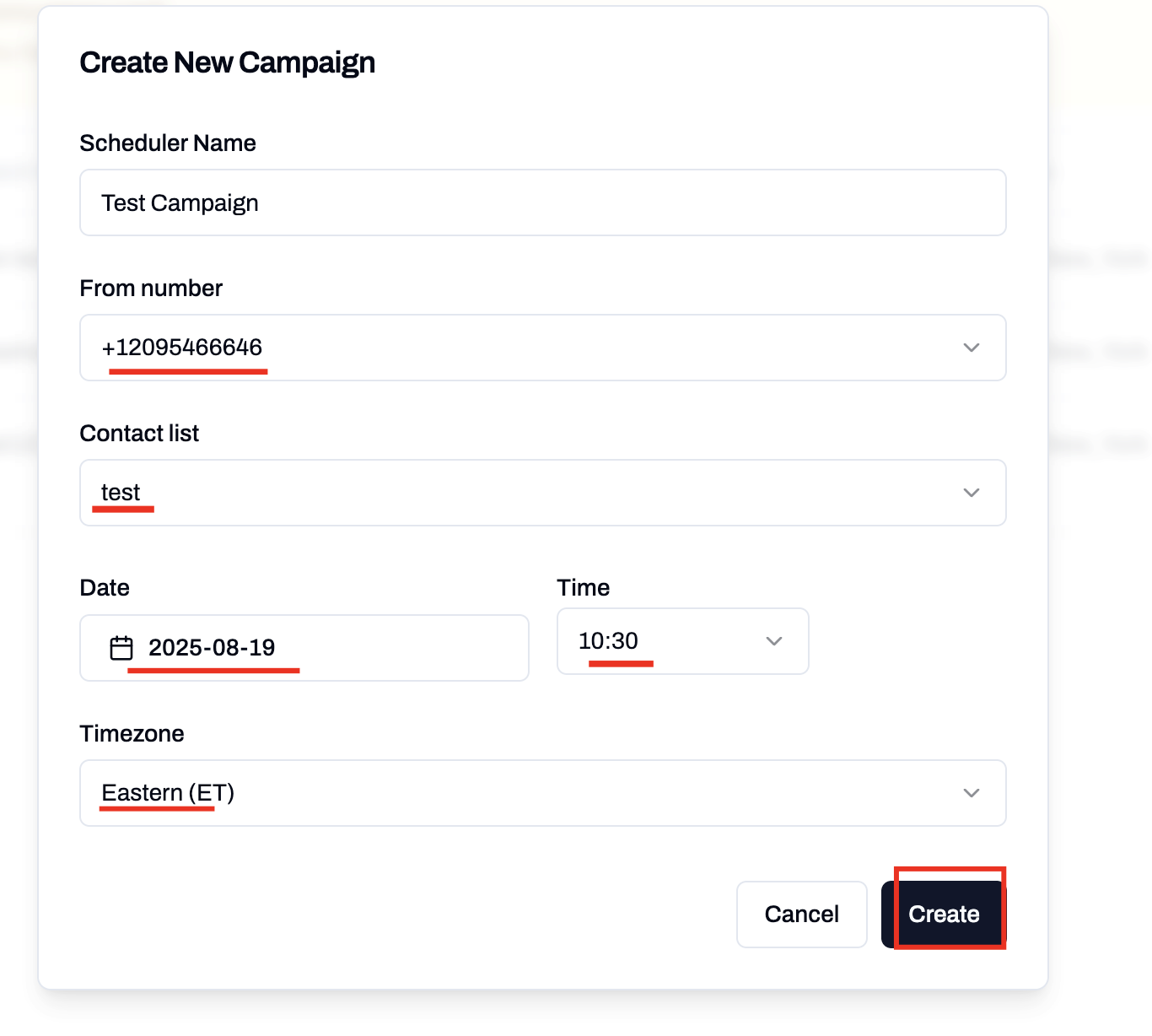Click the Date field showing 2025-08-19

coord(304,648)
